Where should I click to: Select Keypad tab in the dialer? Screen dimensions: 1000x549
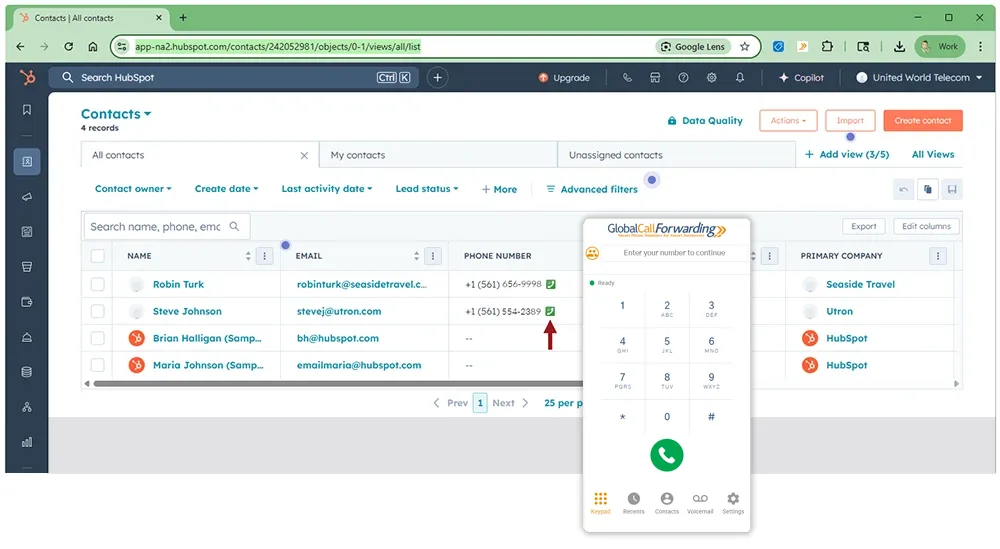pos(600,502)
